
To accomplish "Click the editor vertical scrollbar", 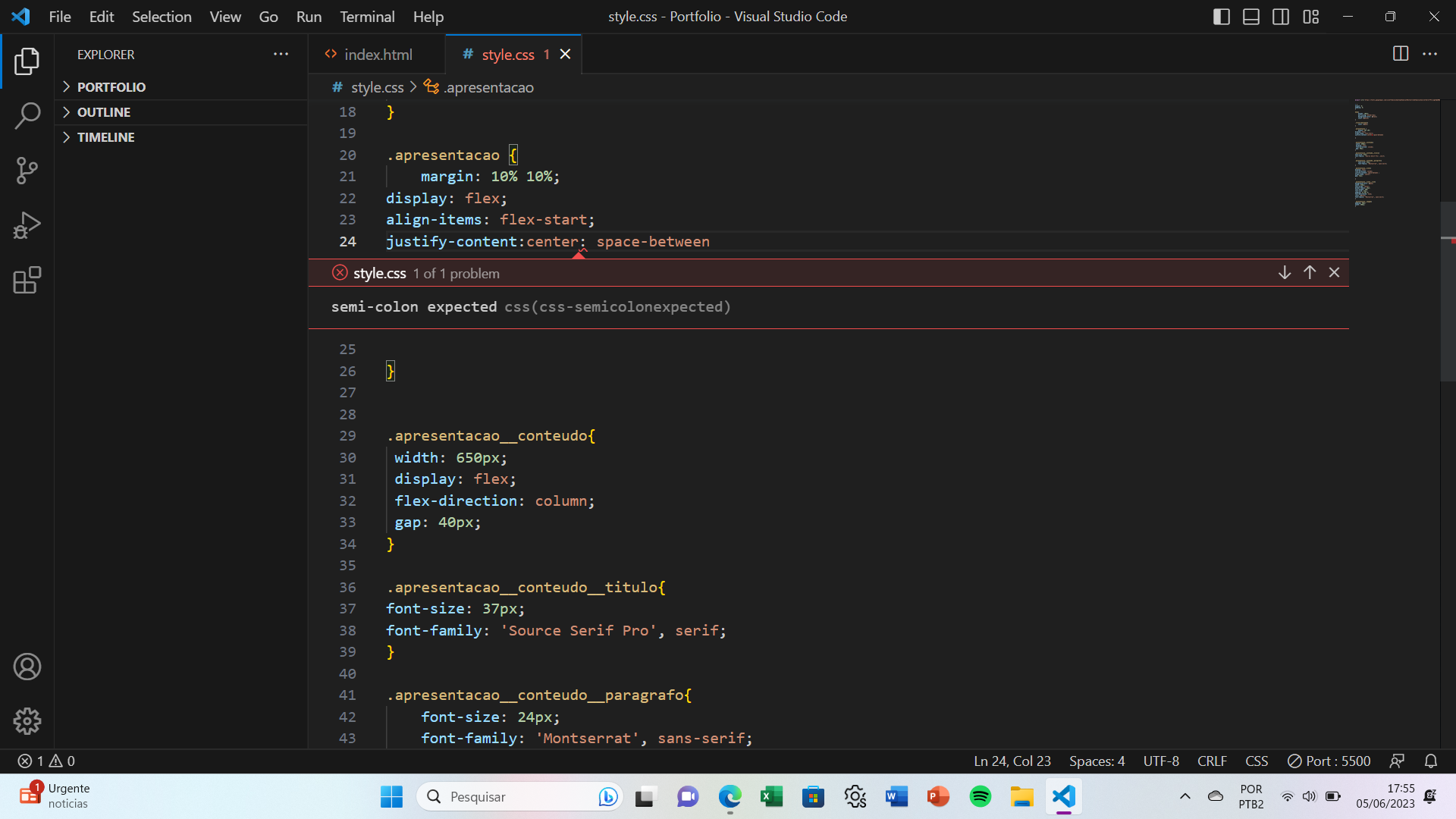I will (1448, 292).
